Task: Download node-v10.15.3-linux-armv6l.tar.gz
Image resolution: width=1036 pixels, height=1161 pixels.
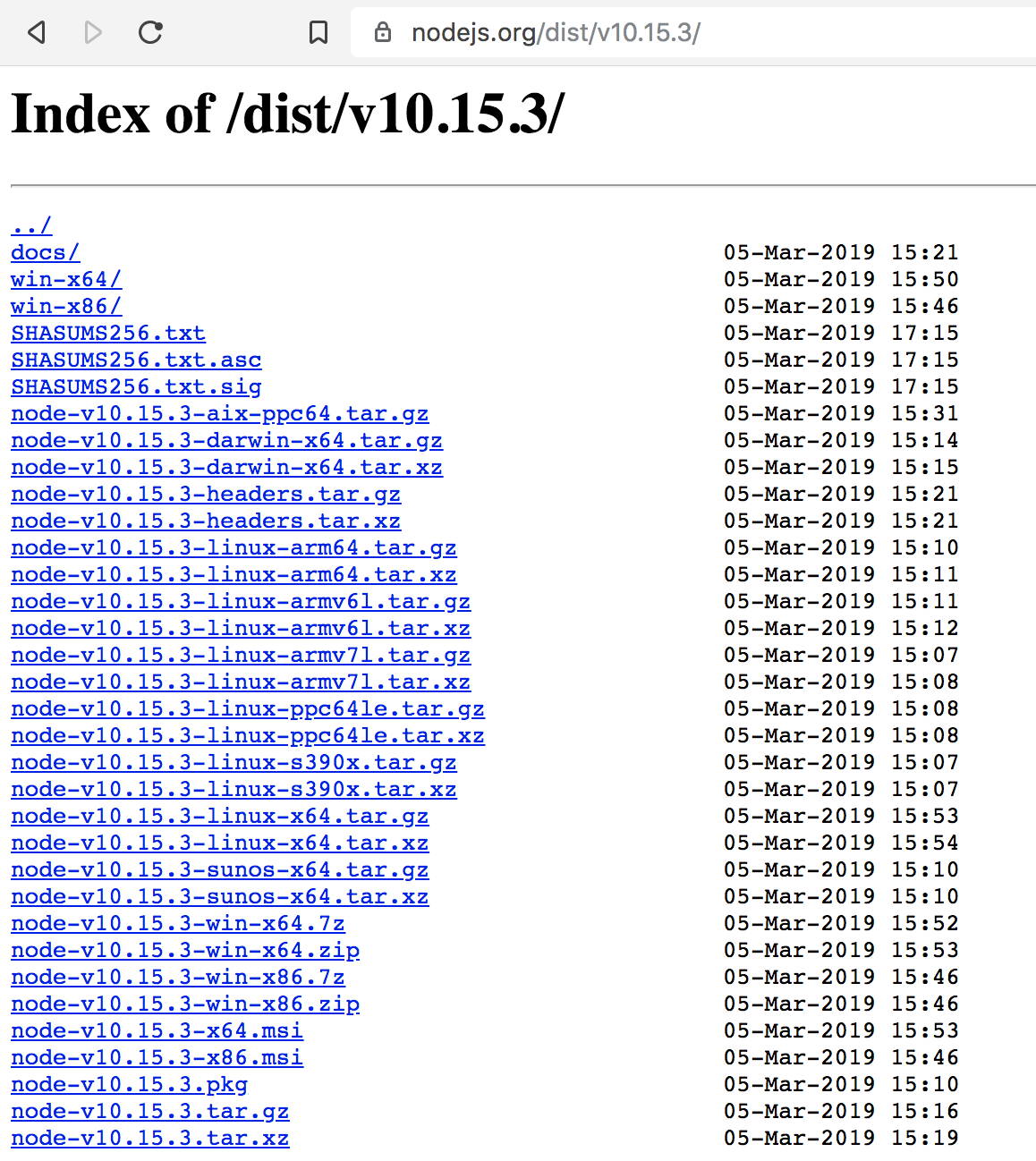Action: pos(241,601)
